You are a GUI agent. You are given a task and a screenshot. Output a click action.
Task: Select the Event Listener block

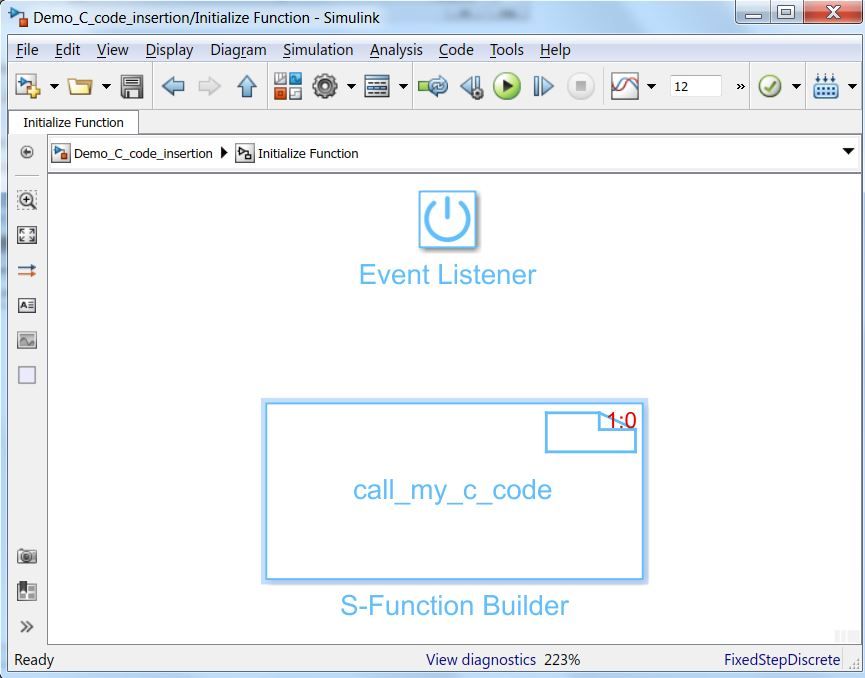[447, 220]
